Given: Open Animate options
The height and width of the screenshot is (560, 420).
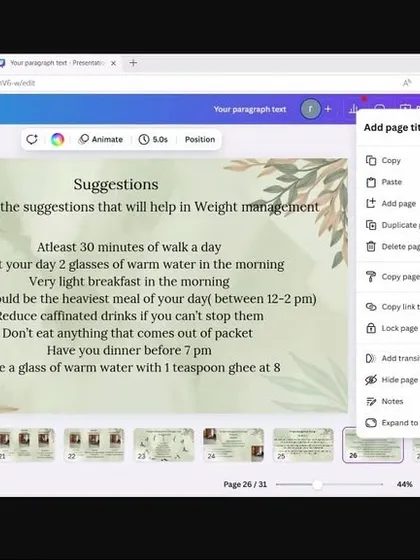Looking at the screenshot, I should [100, 139].
